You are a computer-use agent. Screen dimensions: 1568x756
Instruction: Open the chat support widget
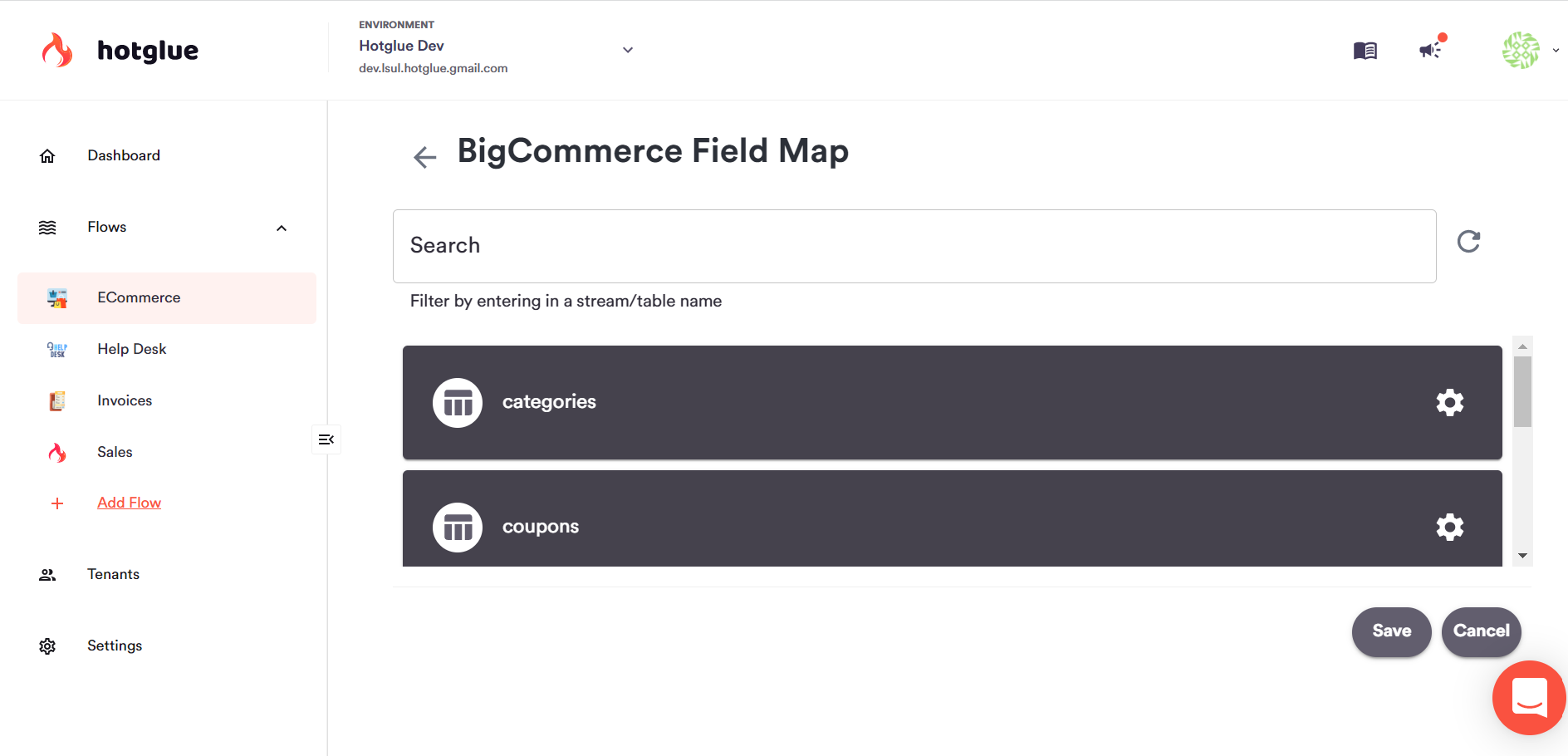click(1529, 698)
